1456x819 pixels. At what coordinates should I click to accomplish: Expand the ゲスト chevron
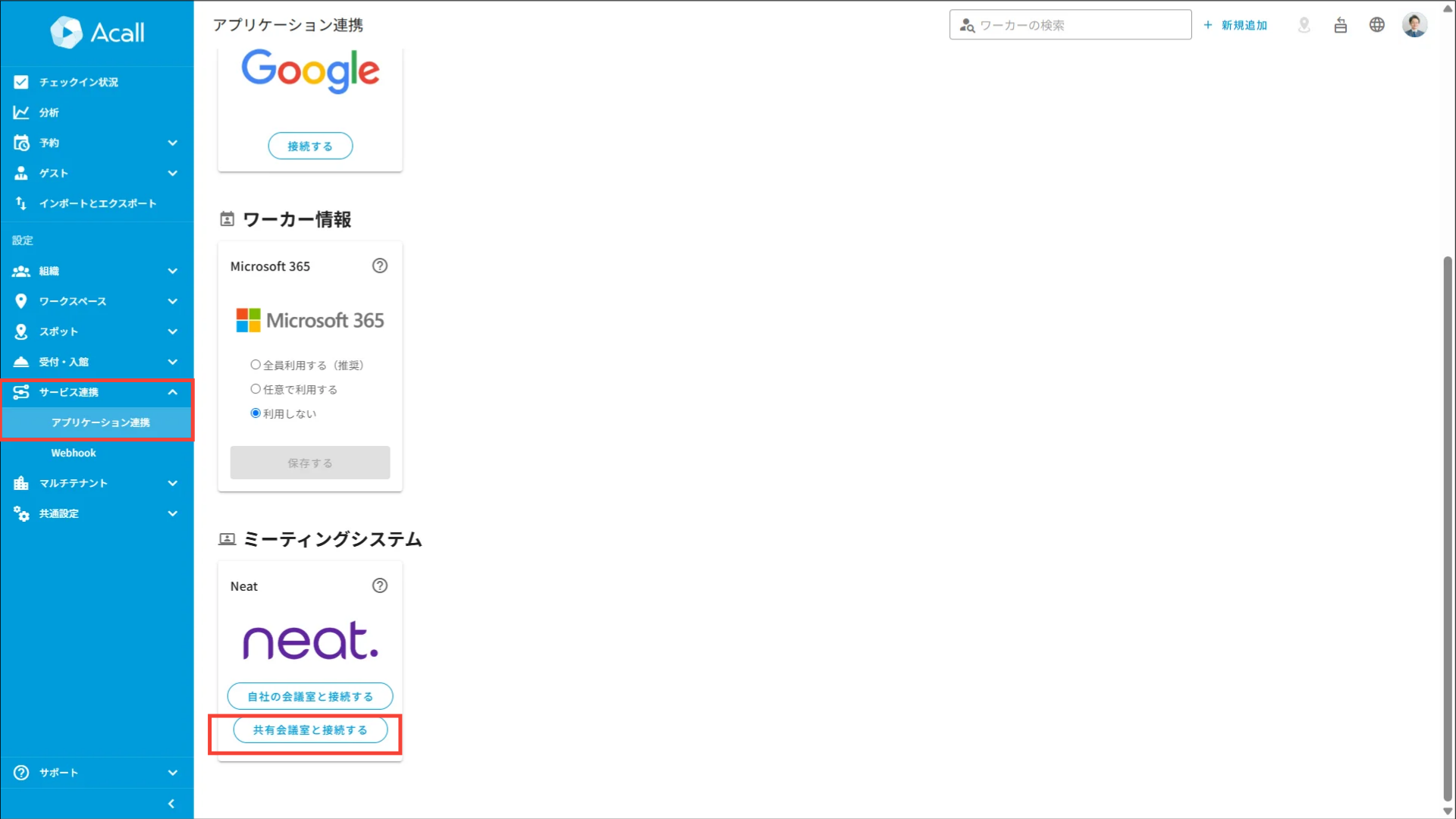coord(173,173)
